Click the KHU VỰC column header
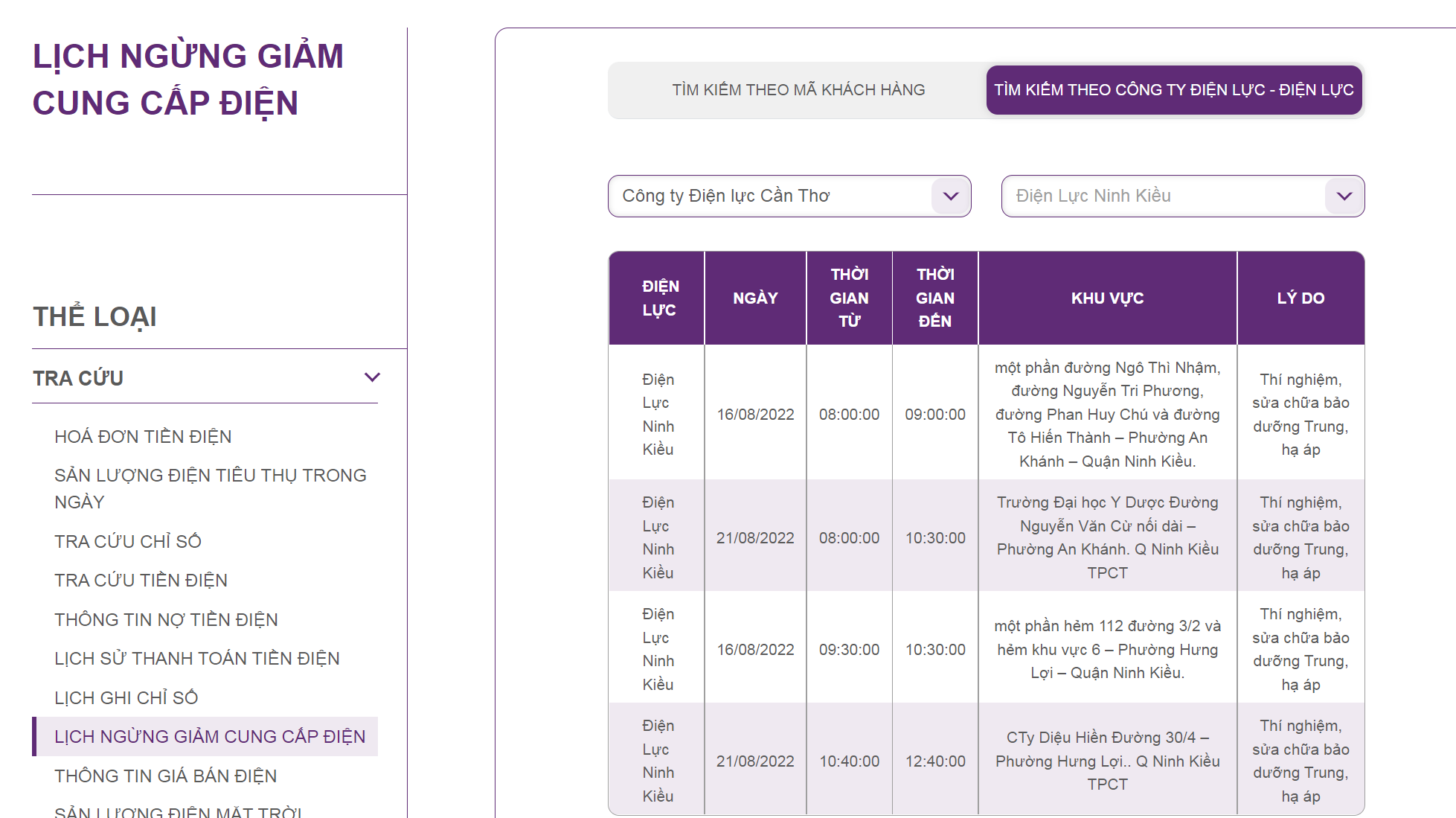Image resolution: width=1456 pixels, height=818 pixels. [1107, 298]
